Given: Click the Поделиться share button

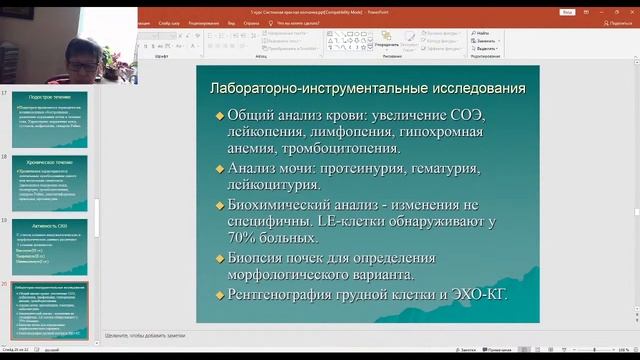Looking at the screenshot, I should click(618, 23).
